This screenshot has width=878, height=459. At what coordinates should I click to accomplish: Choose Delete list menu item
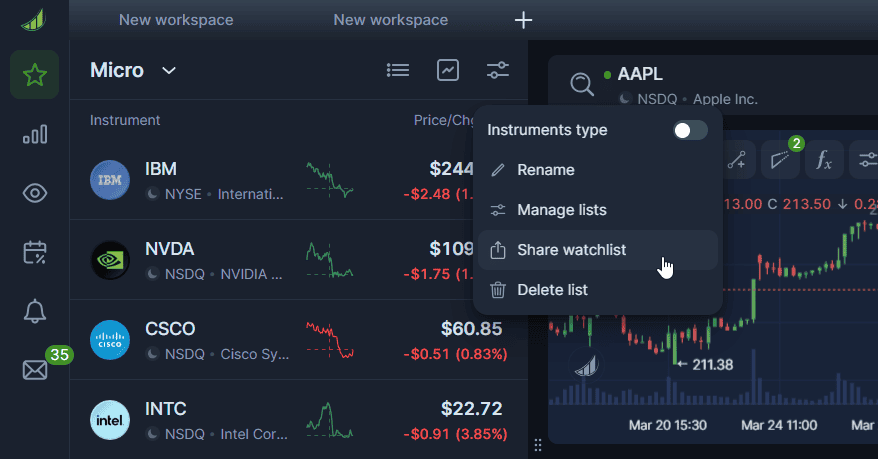(x=597, y=290)
